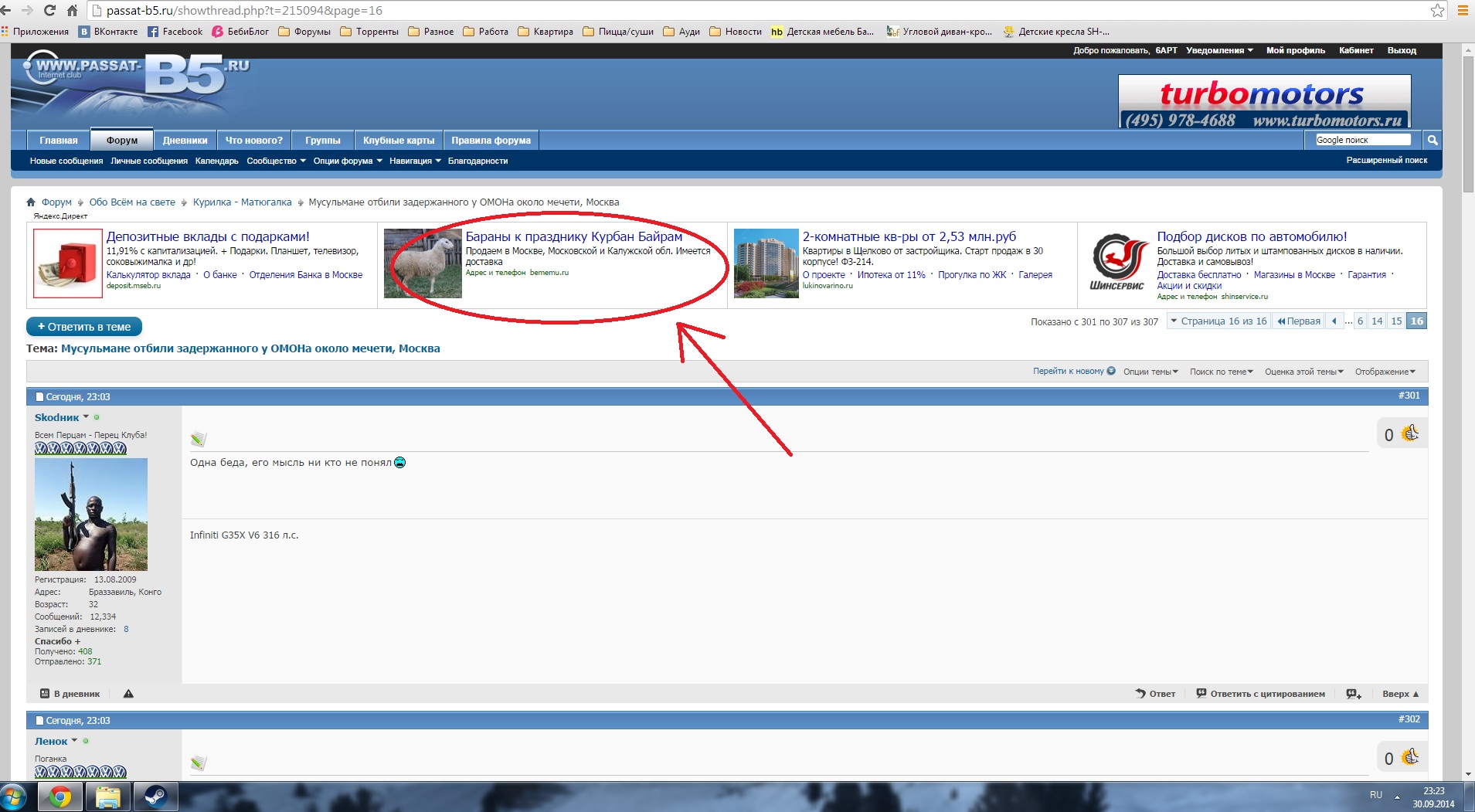1475x812 pixels.
Task: Click the thumbs-up icon on post #302
Action: 1410,757
